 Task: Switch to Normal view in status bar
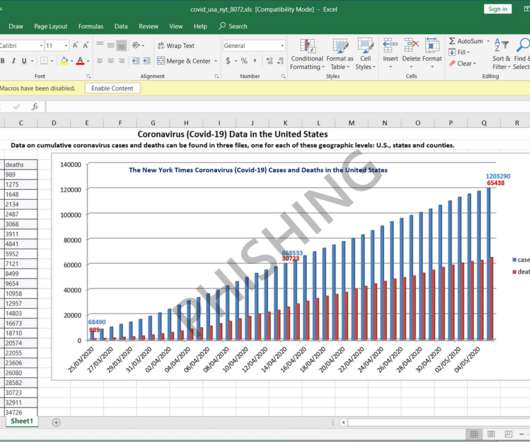pyautogui.click(x=474, y=435)
